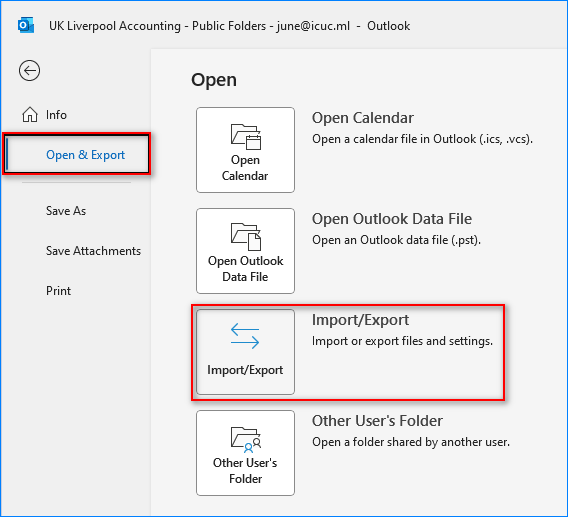This screenshot has width=568, height=517.
Task: Click the Open Outlook Data File icon
Action: click(x=246, y=237)
